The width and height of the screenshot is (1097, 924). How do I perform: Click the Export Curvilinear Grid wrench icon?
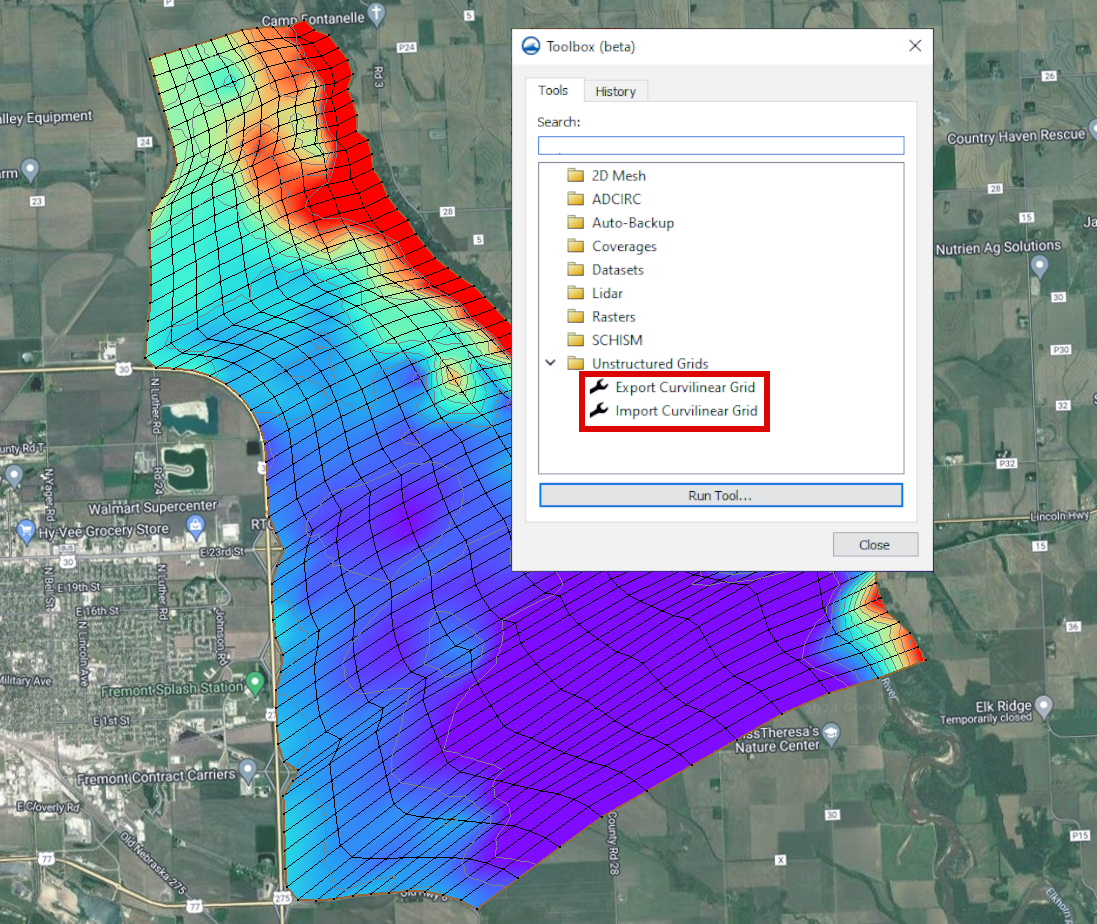pos(597,387)
